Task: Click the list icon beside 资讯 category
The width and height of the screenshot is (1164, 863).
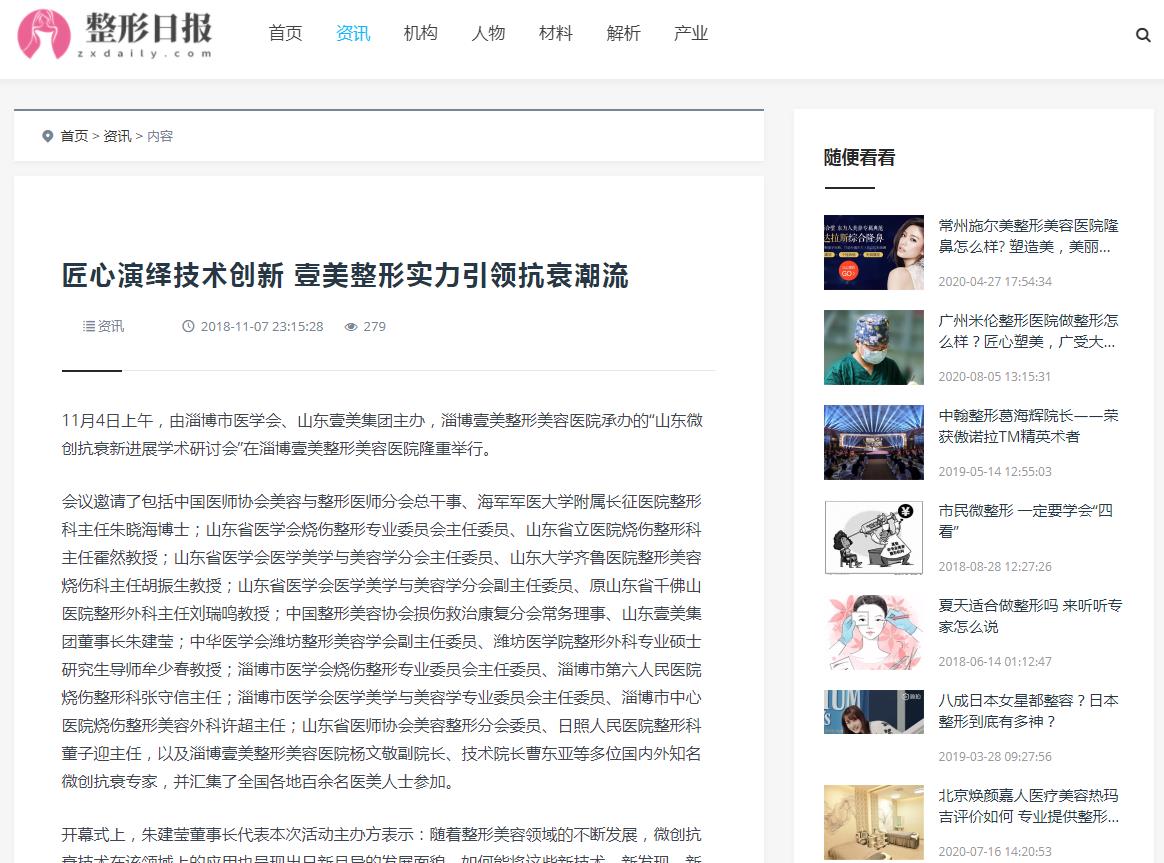Action: [88, 326]
